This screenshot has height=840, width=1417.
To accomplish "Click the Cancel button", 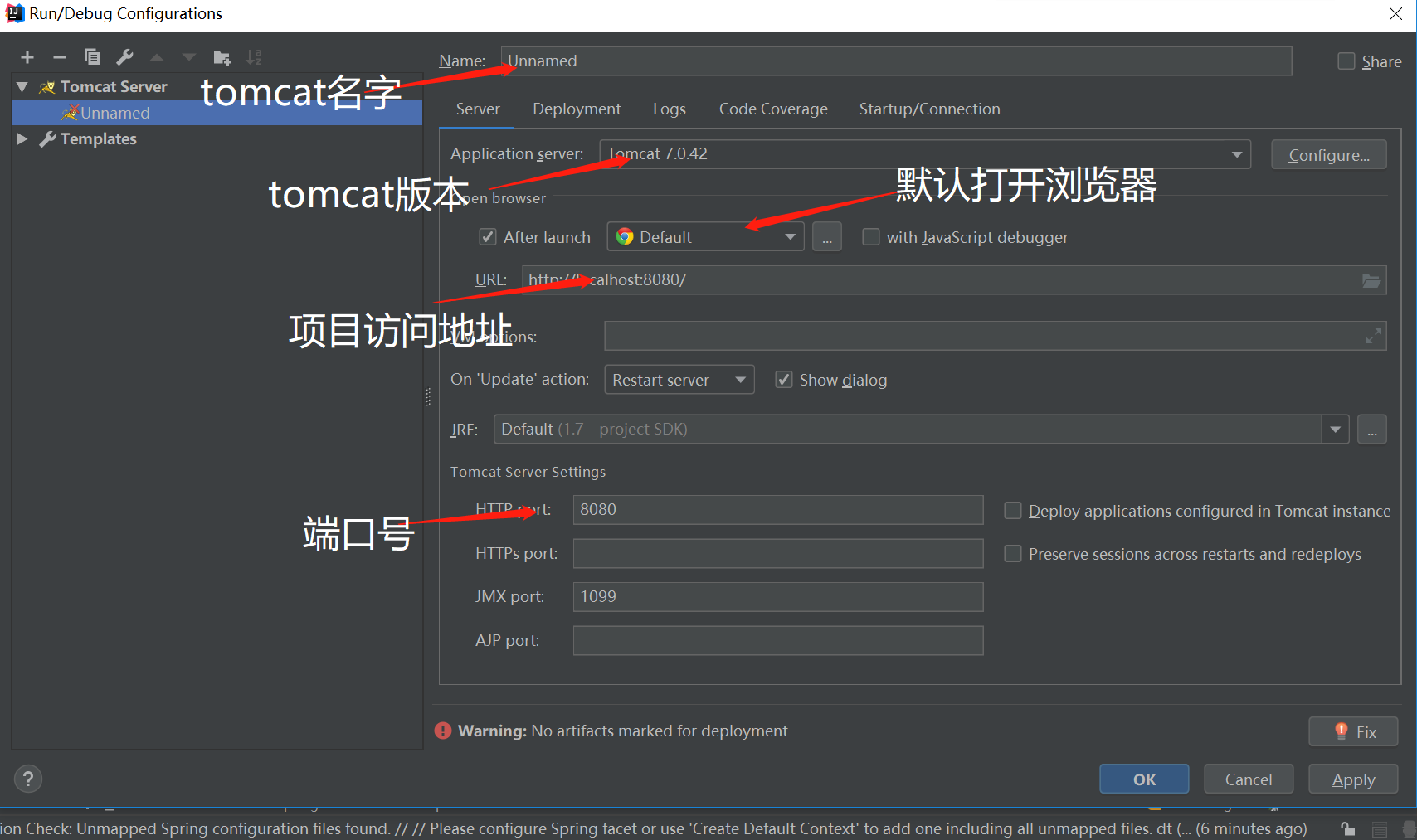I will click(x=1249, y=779).
